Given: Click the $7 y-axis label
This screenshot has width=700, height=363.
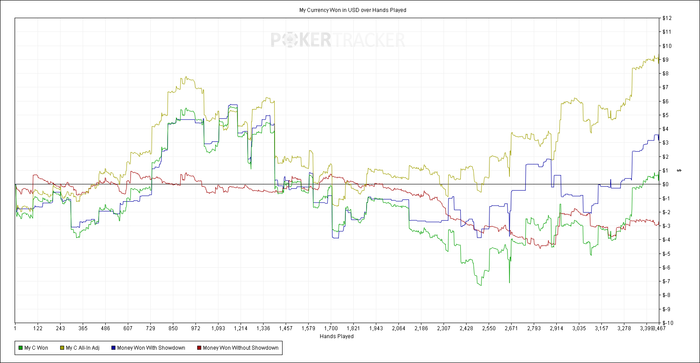Looking at the screenshot, I should pyautogui.click(x=666, y=88).
